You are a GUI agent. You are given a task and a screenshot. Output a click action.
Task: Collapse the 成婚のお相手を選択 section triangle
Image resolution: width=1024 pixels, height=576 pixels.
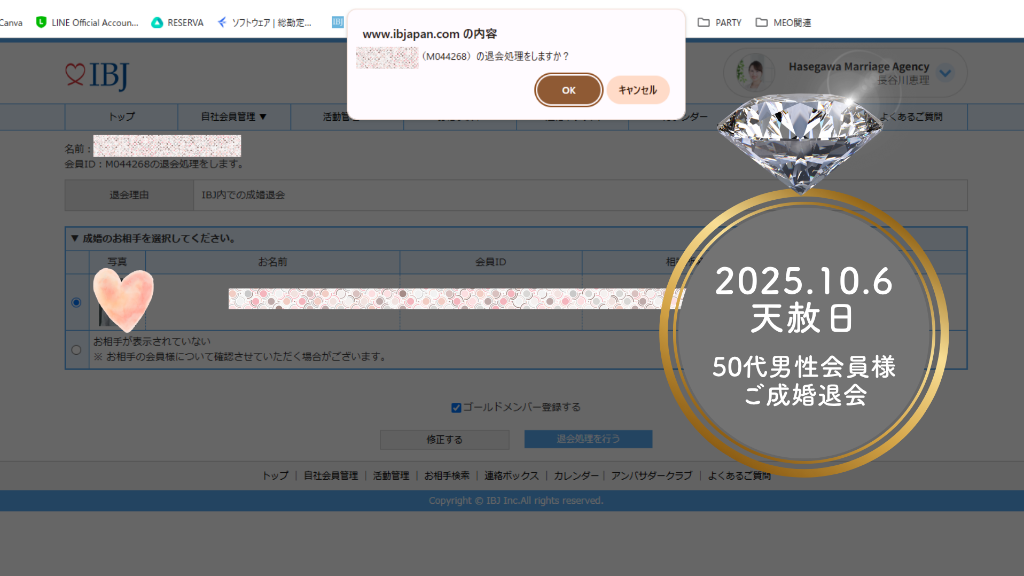tap(74, 239)
